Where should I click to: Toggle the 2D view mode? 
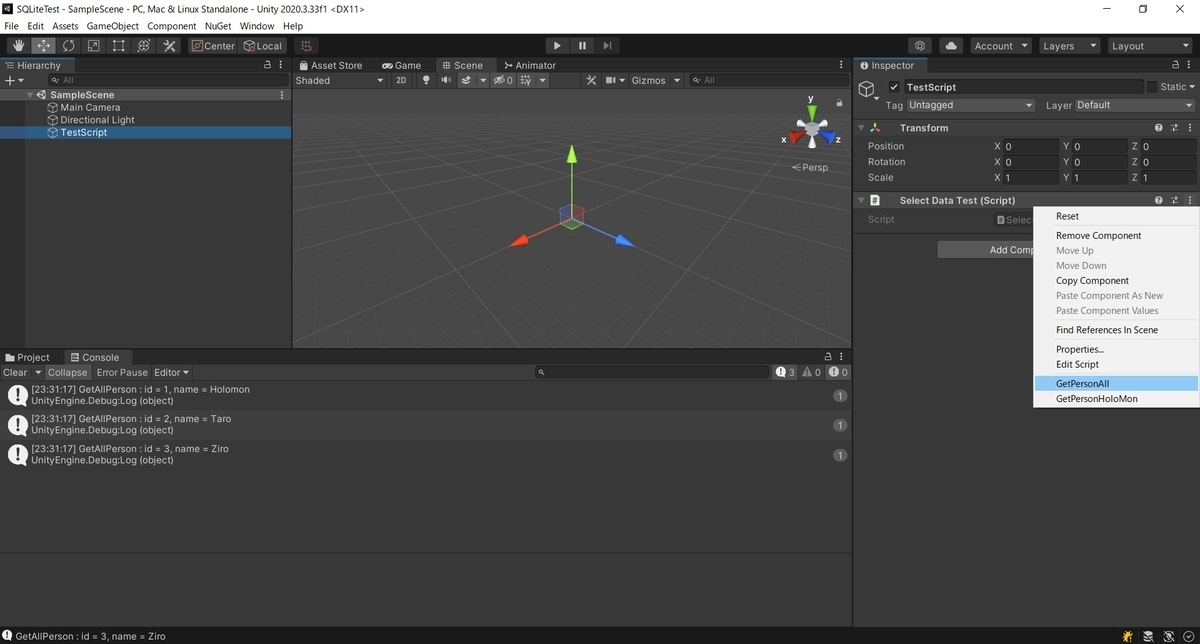tap(400, 80)
